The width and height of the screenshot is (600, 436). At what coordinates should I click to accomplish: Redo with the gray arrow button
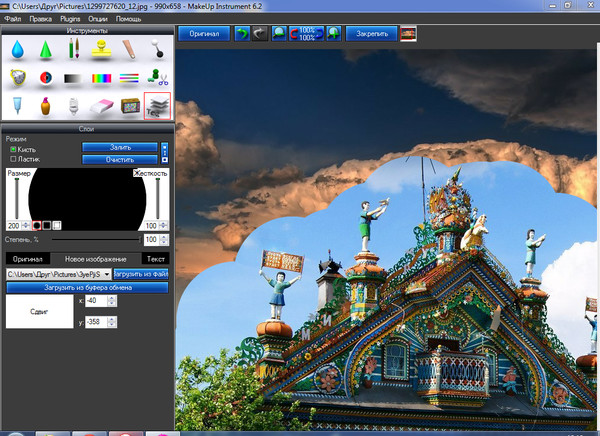pyautogui.click(x=259, y=34)
